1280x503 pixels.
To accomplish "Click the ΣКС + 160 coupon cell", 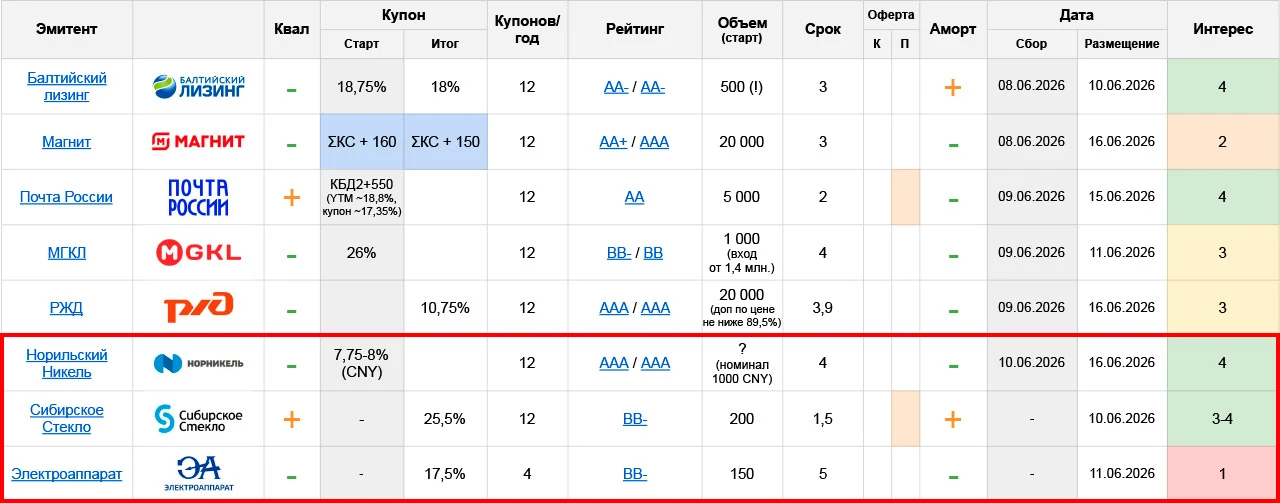I will (361, 142).
